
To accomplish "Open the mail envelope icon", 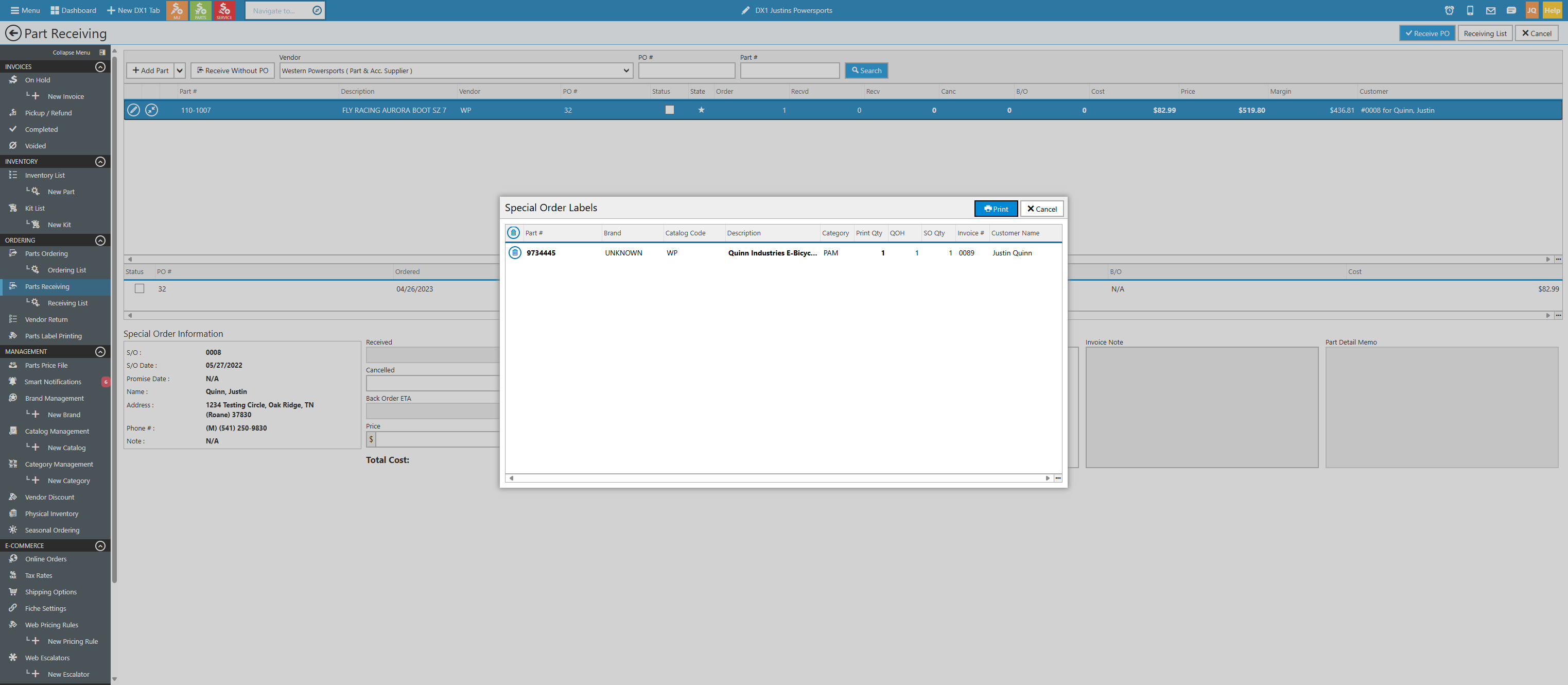I will tap(1491, 10).
